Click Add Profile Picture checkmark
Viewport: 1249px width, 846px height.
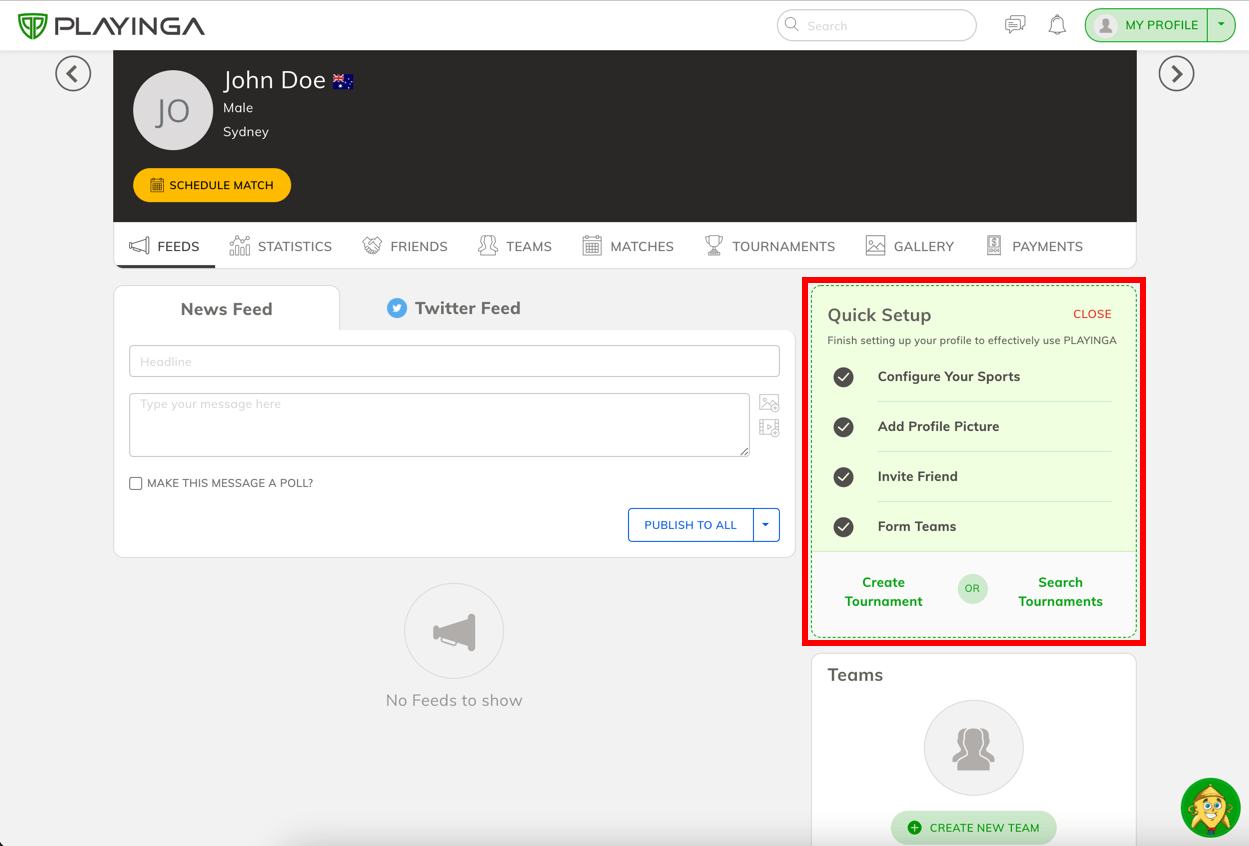click(x=844, y=427)
